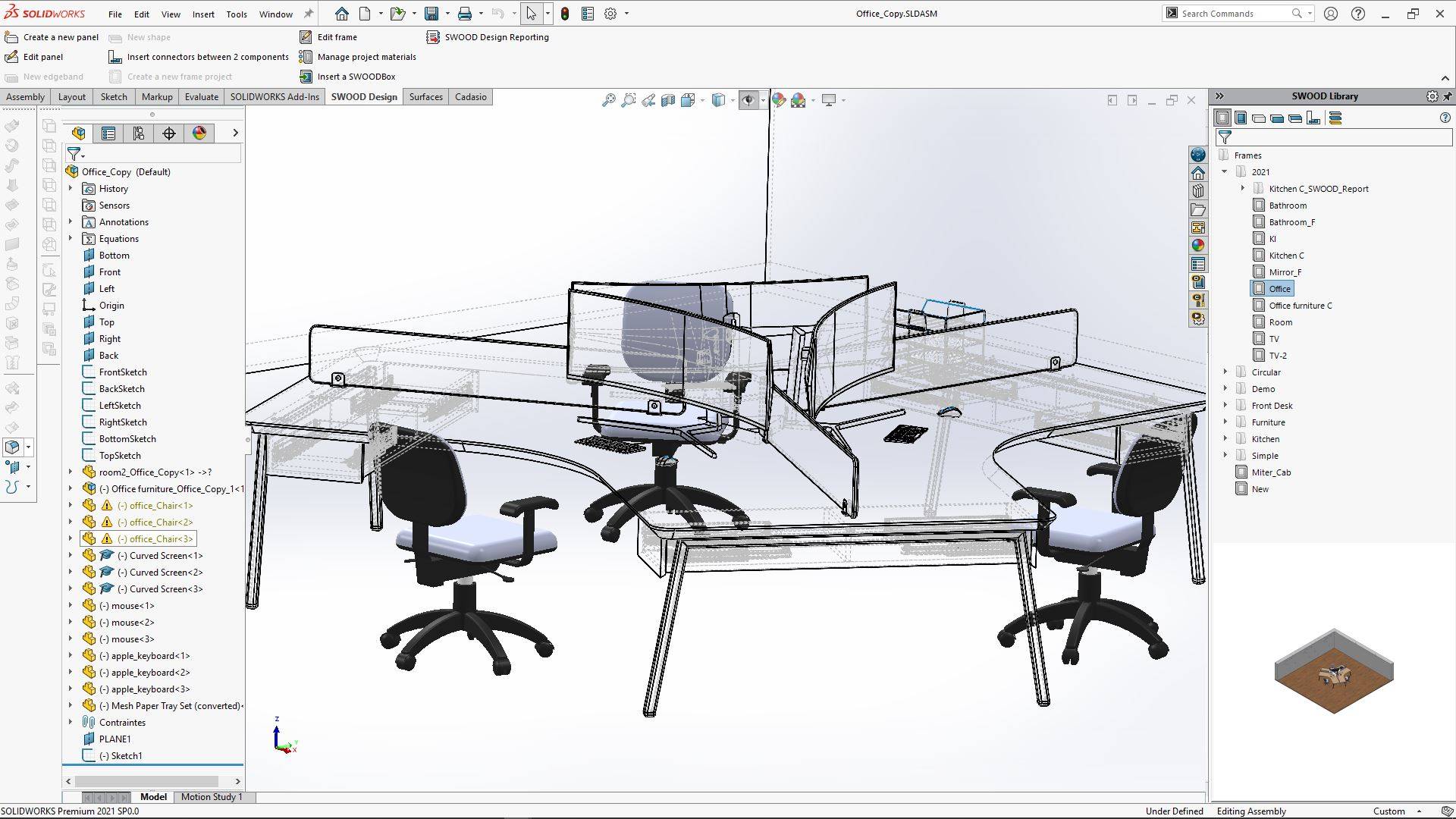Click the Previous View icon
Image resolution: width=1456 pixels, height=819 pixels.
tap(648, 100)
